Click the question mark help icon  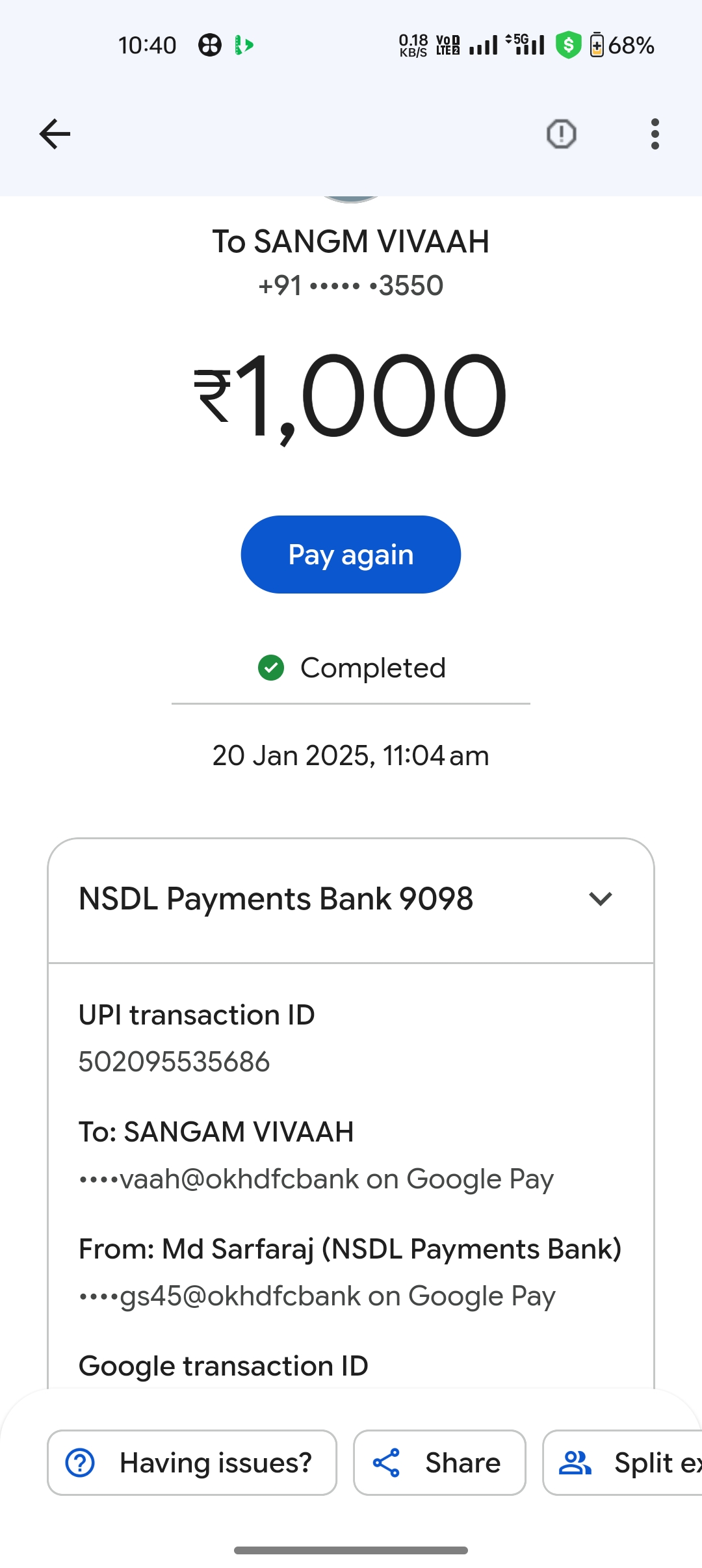coord(81,1463)
